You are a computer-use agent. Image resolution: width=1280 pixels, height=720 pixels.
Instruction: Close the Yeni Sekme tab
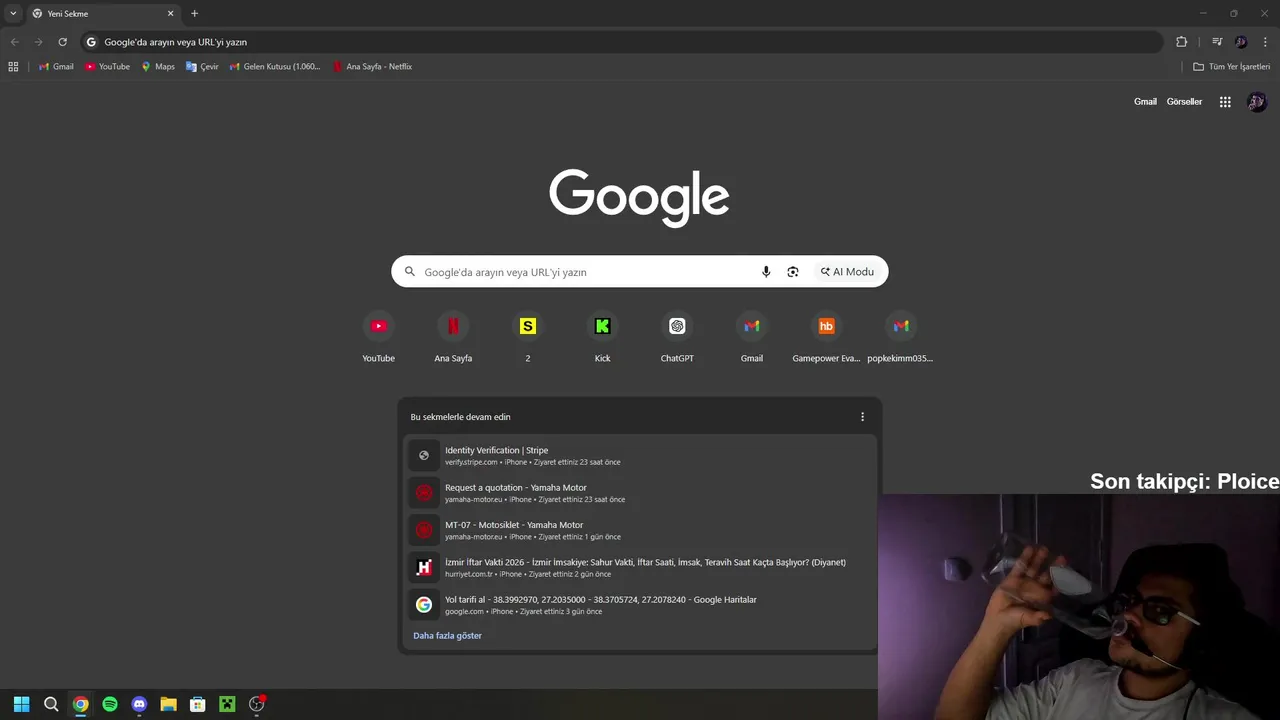click(x=170, y=14)
